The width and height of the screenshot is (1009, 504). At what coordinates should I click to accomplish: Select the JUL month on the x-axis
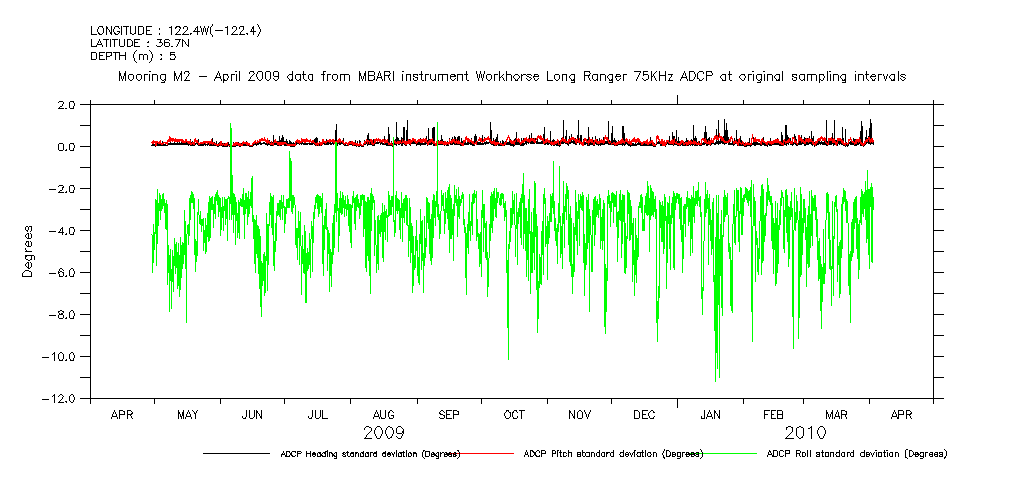[318, 414]
